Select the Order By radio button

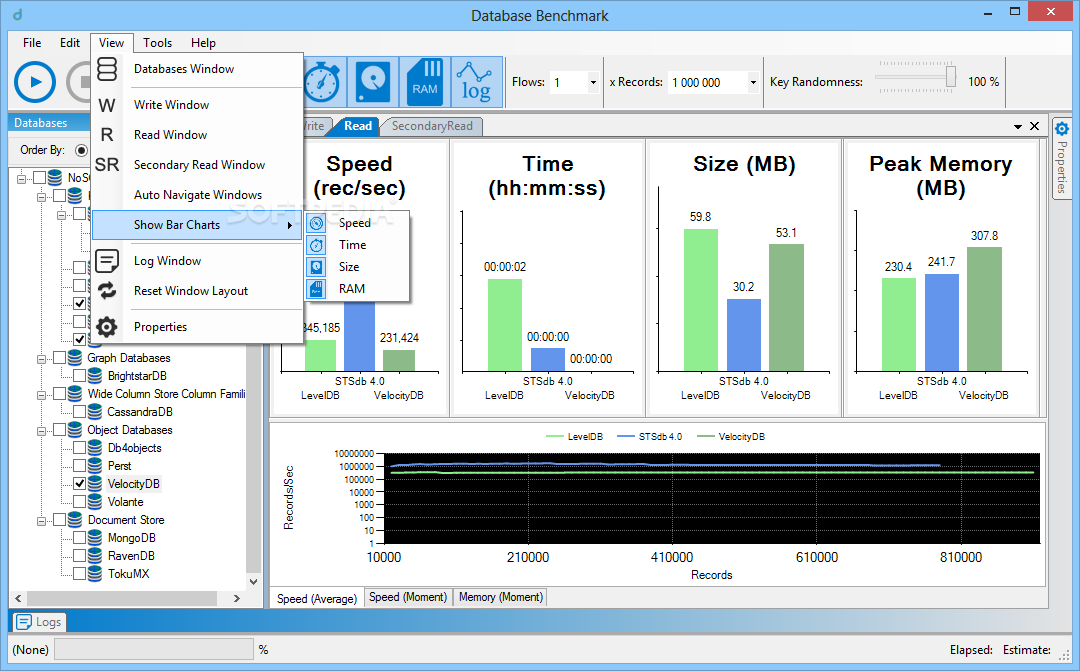[81, 150]
